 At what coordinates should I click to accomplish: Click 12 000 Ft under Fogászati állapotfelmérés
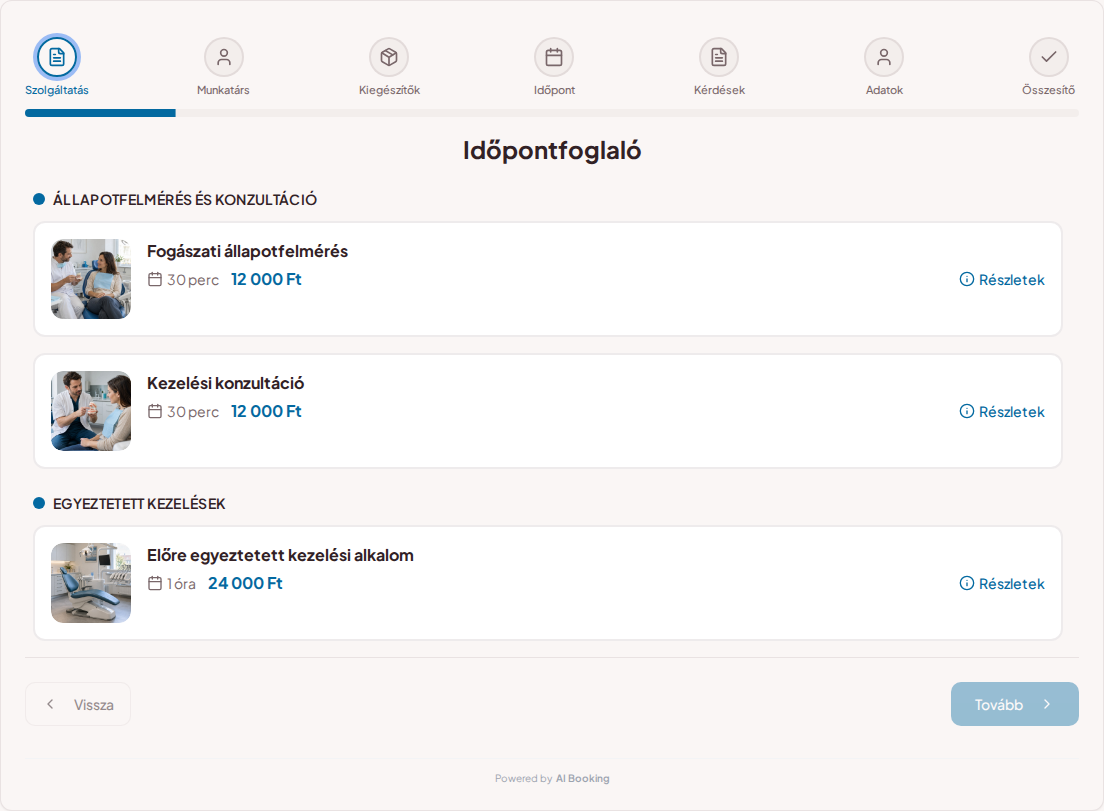click(x=266, y=279)
